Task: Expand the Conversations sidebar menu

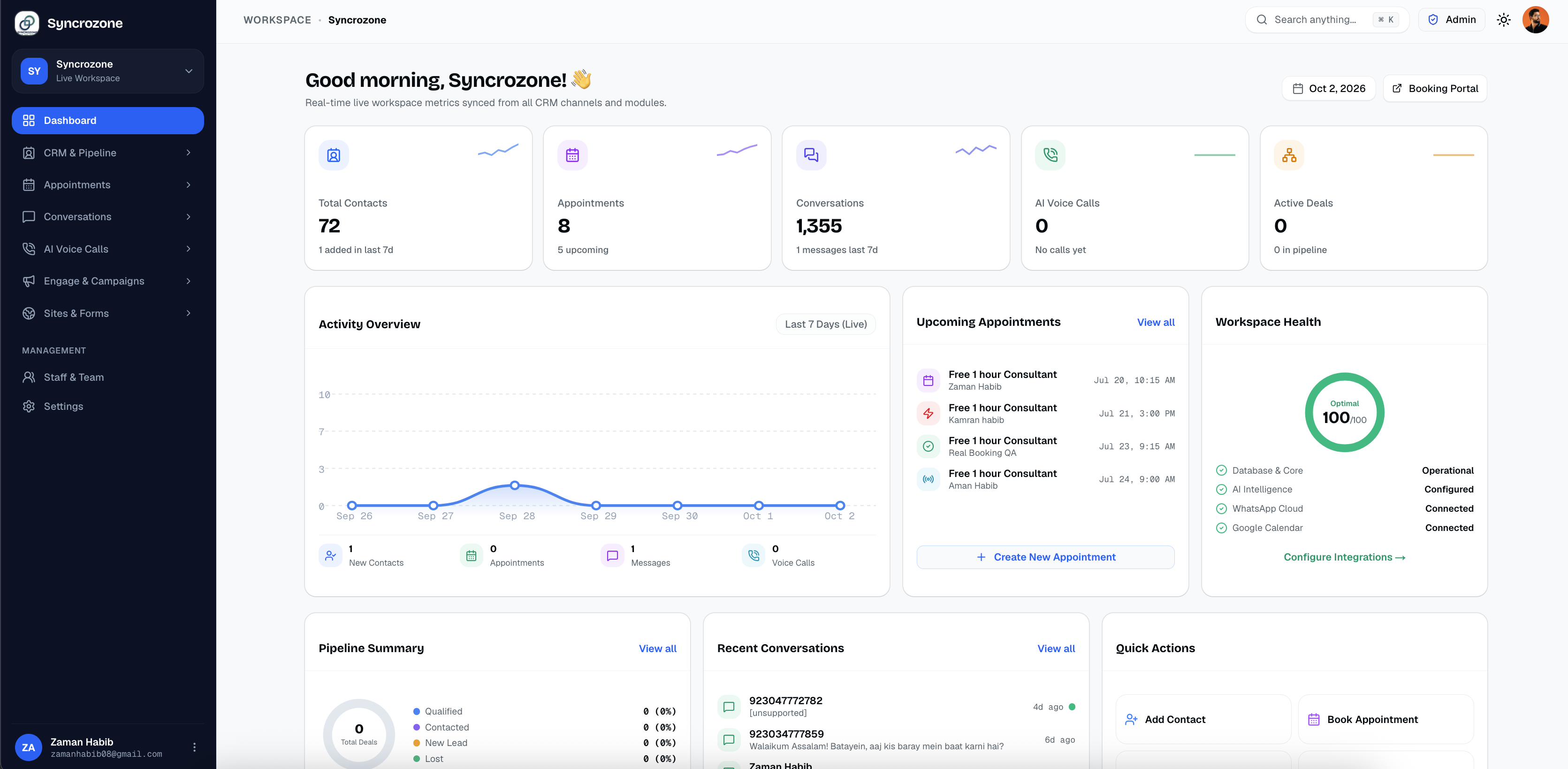Action: (108, 217)
